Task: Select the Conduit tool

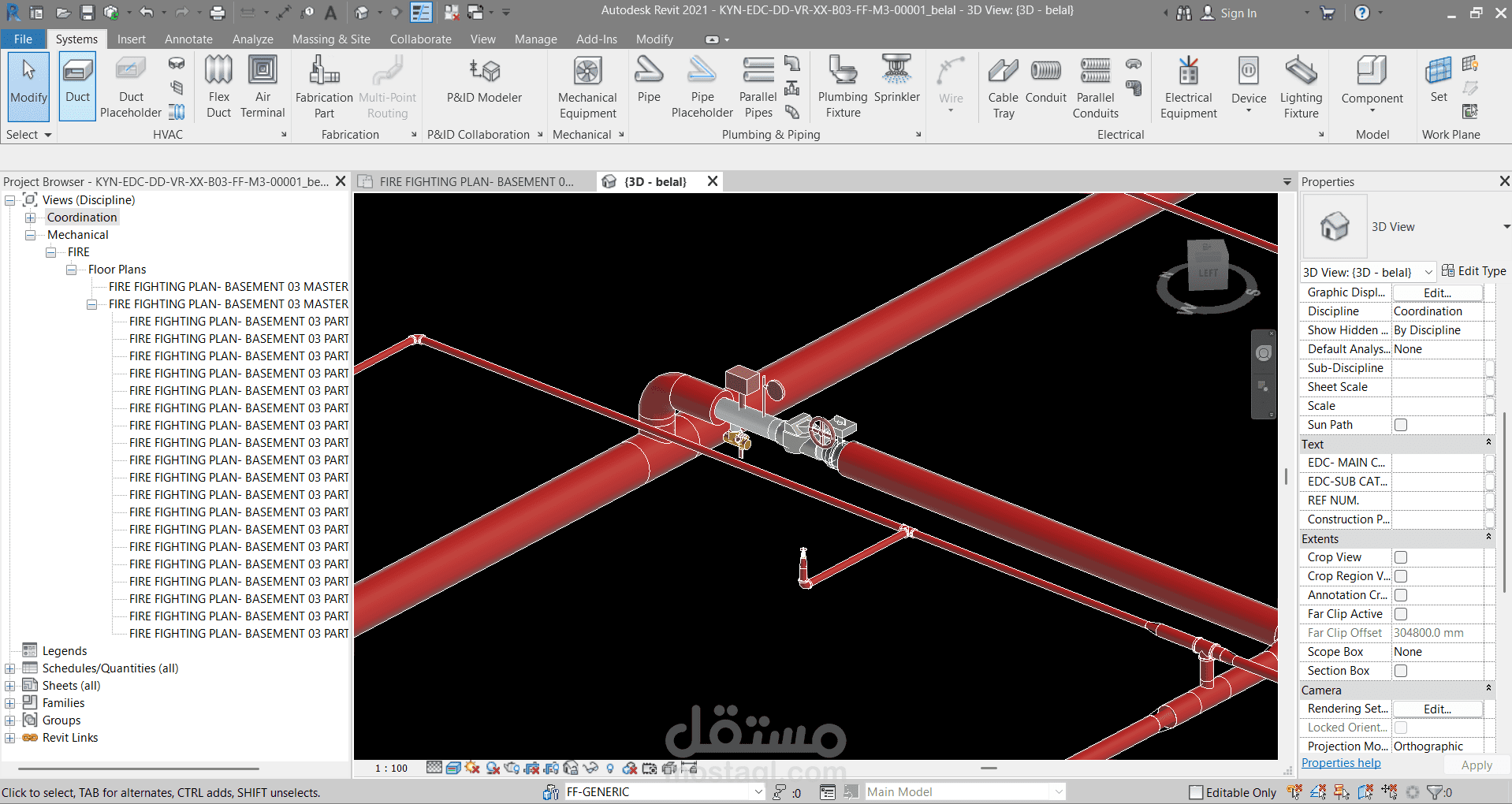Action: [1045, 80]
